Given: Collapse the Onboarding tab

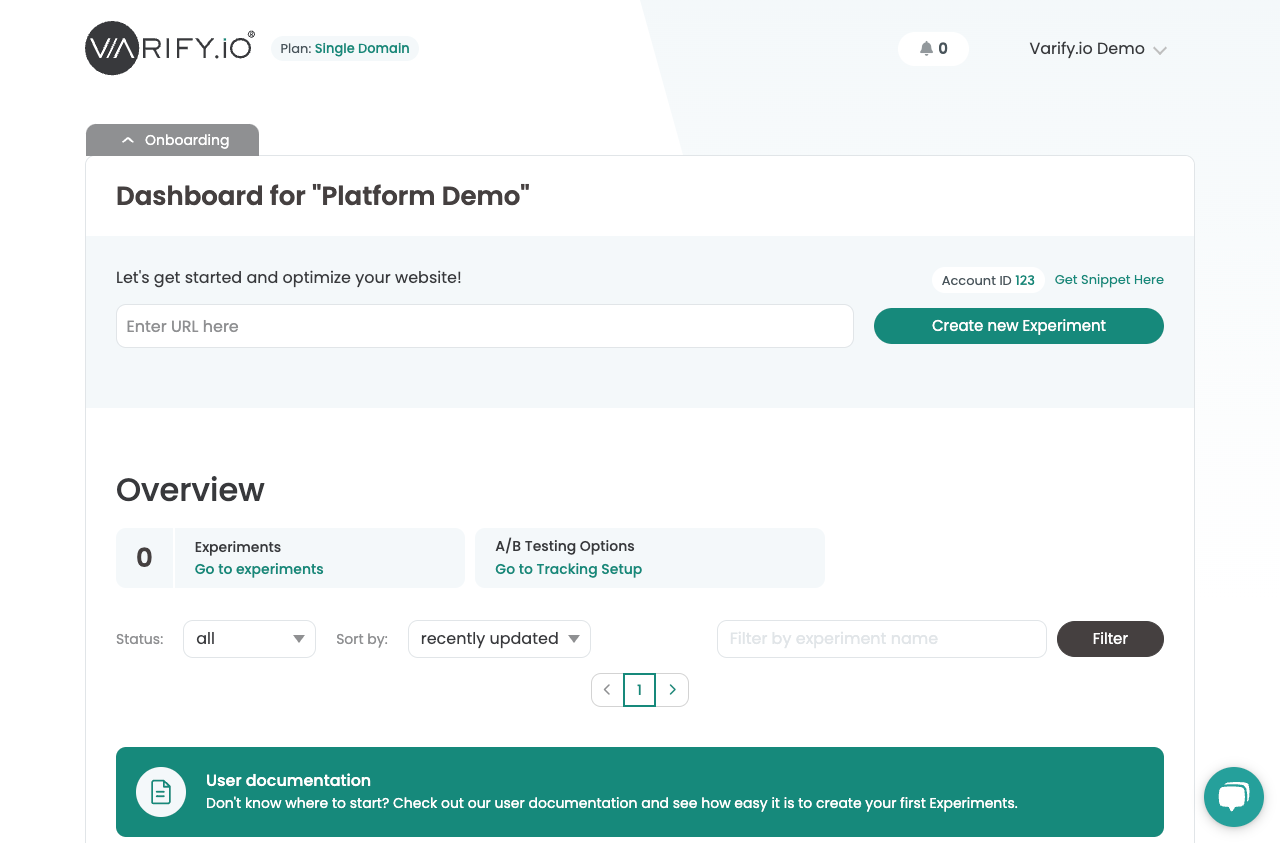Looking at the screenshot, I should coord(172,140).
